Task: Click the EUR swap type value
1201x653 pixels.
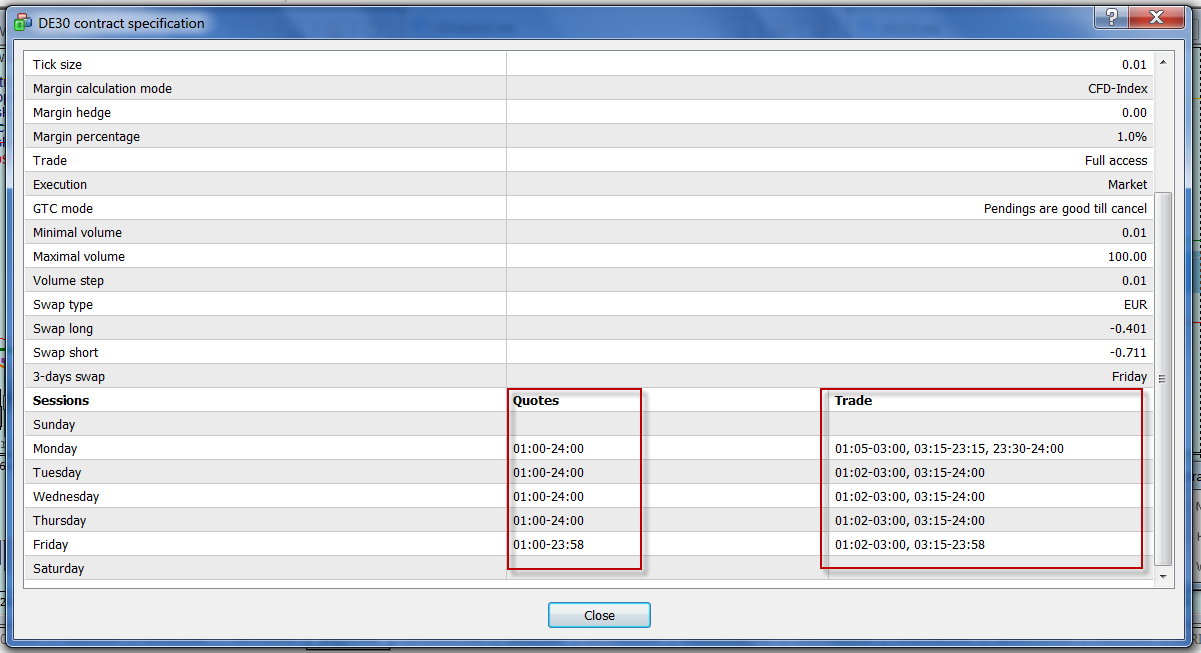Action: coord(1136,304)
